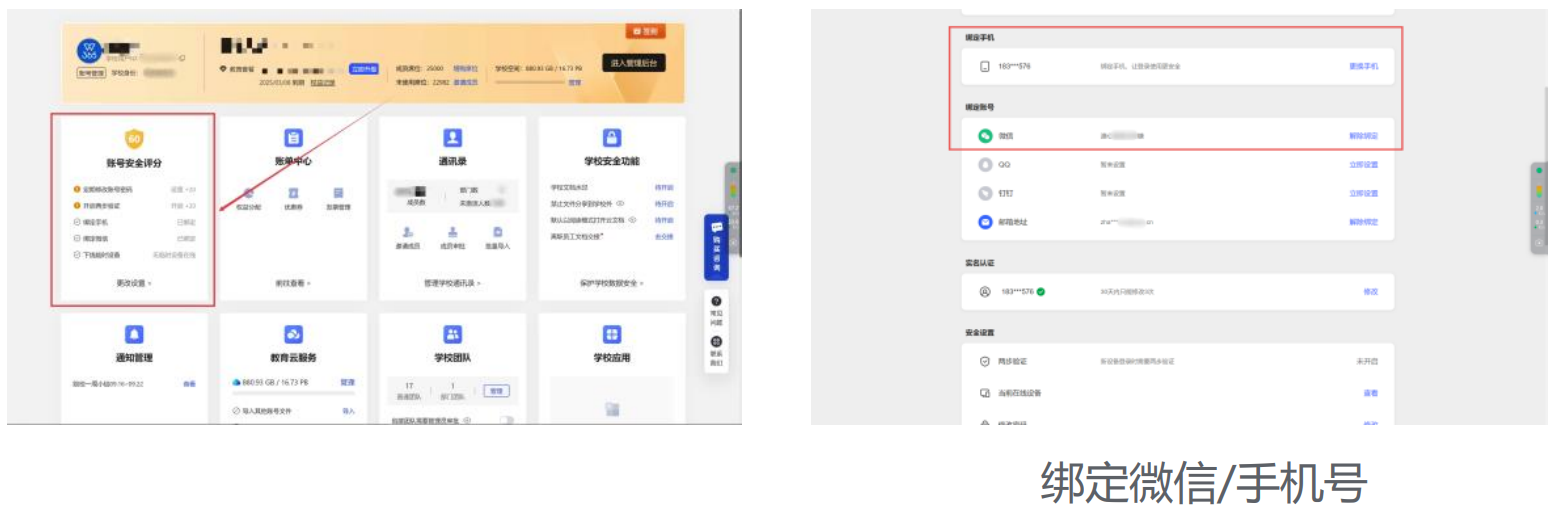Click the phone icon beside 183***576

(x=985, y=66)
